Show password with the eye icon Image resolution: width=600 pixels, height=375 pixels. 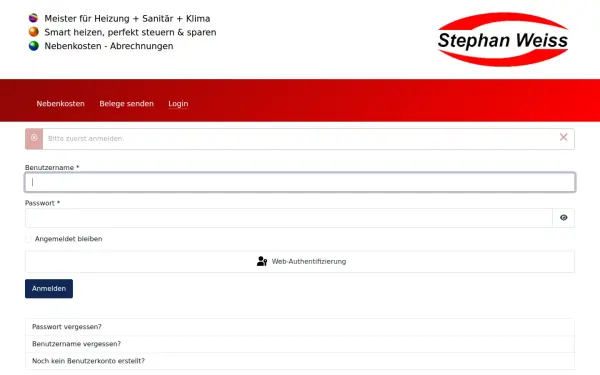click(564, 218)
